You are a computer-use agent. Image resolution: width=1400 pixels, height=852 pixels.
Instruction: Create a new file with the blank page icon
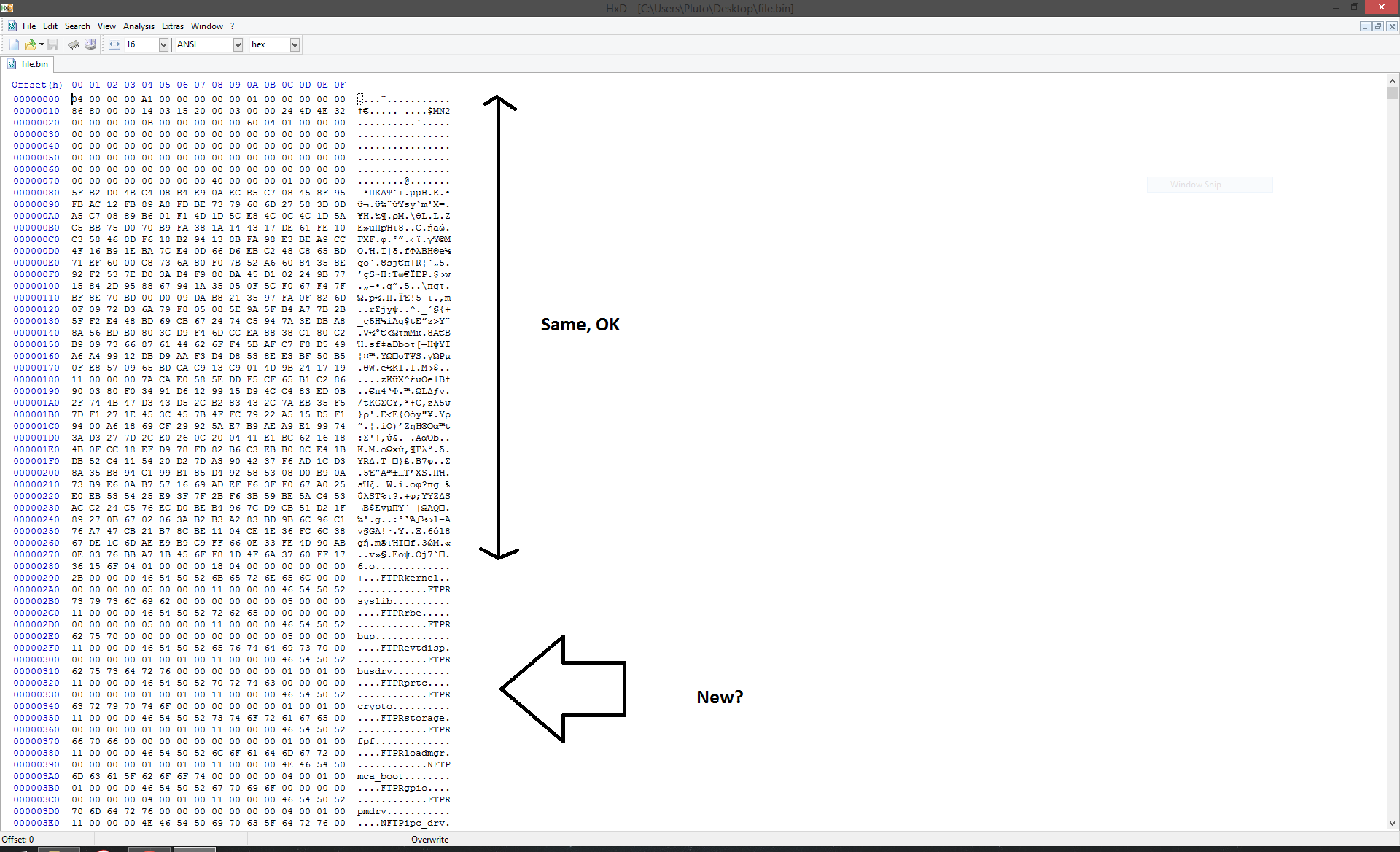(14, 44)
